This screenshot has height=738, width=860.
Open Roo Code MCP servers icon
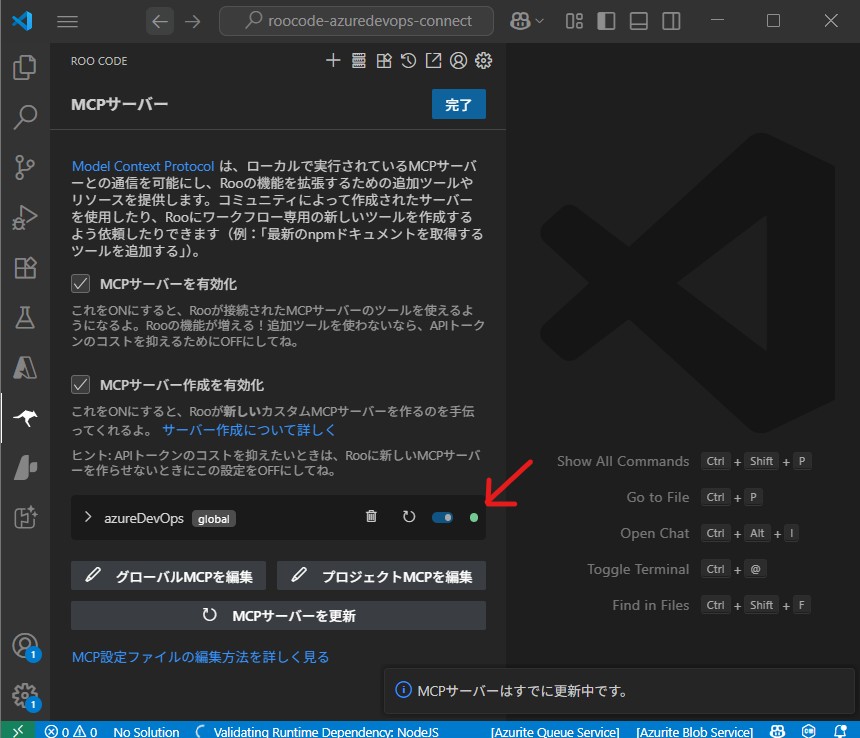(359, 60)
